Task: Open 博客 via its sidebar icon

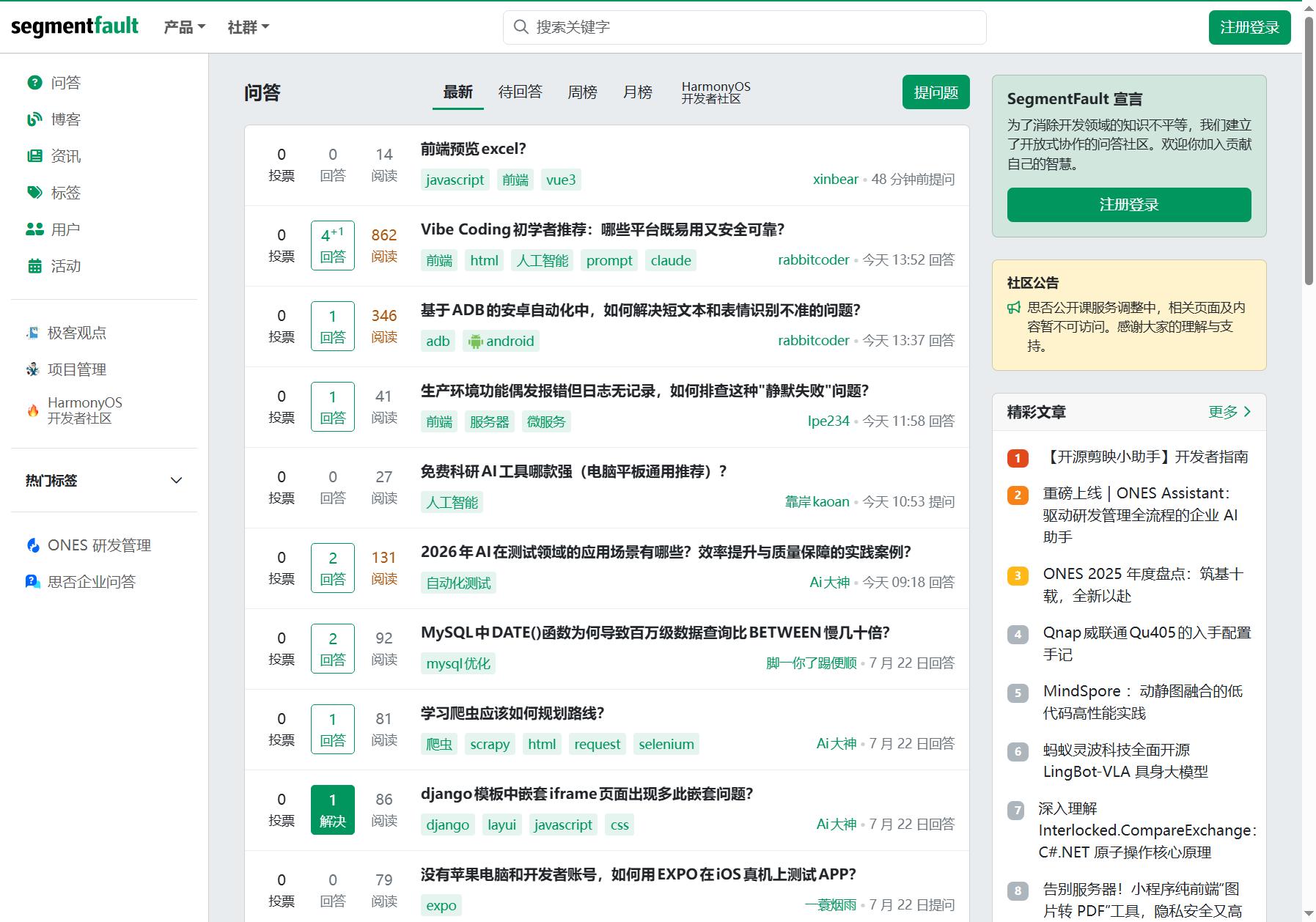Action: click(x=34, y=119)
